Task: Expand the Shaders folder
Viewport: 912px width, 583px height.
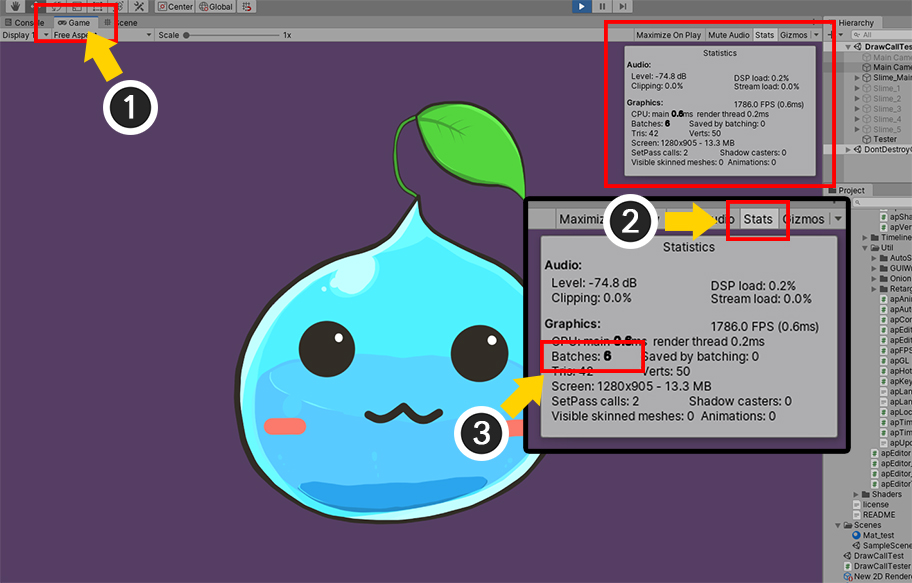Action: coord(856,495)
